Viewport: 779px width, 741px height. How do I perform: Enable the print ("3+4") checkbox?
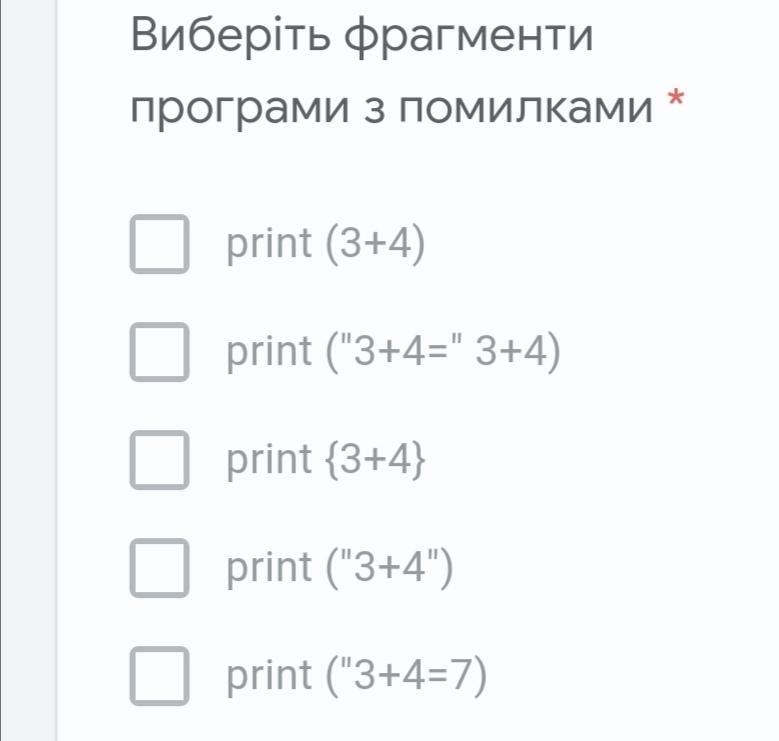[158, 568]
